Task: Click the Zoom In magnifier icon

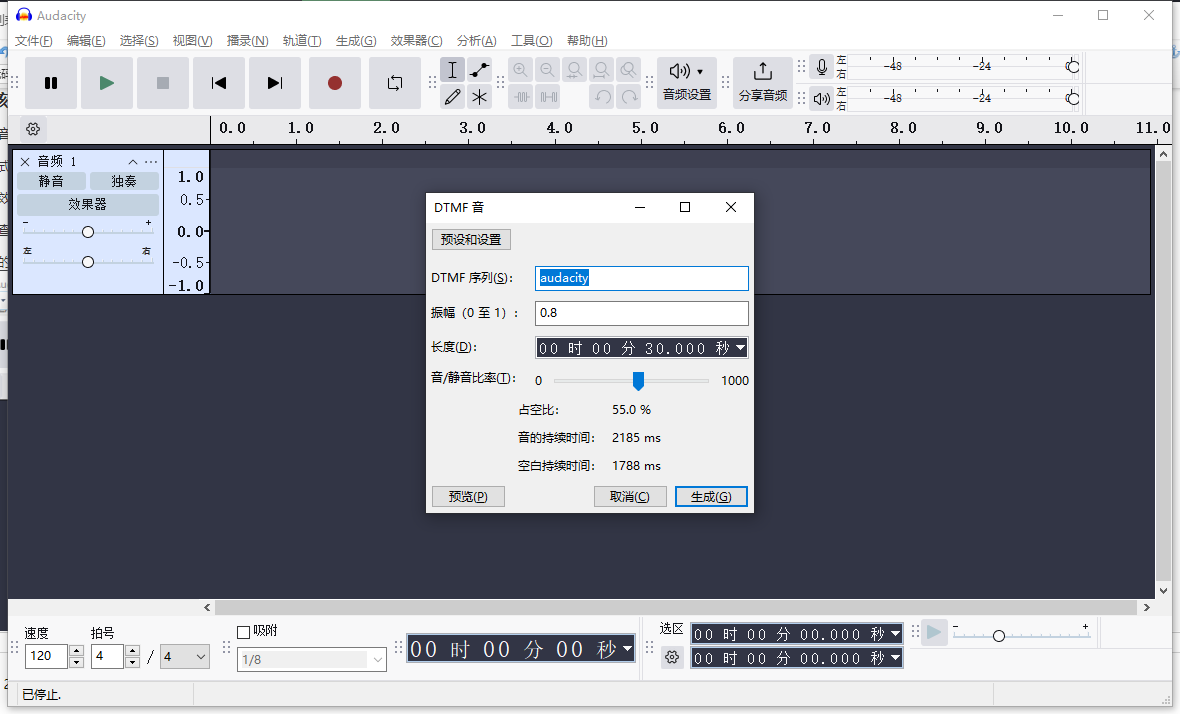Action: [521, 70]
